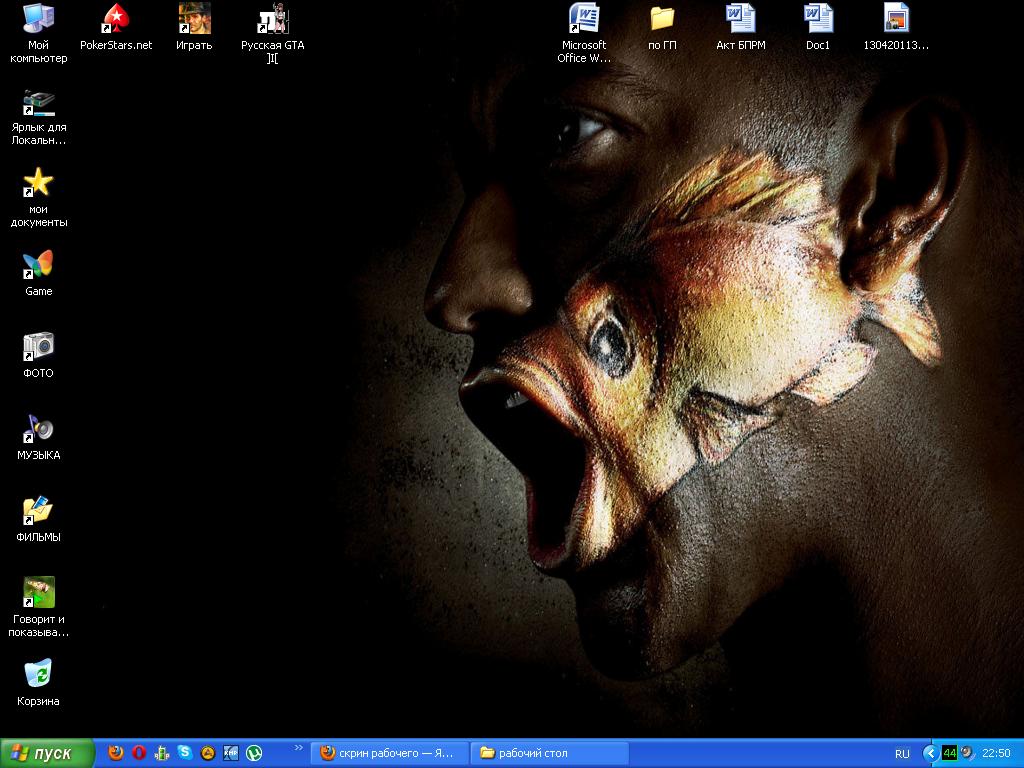Open the Корзина recycle bin
1024x768 pixels.
[x=38, y=674]
